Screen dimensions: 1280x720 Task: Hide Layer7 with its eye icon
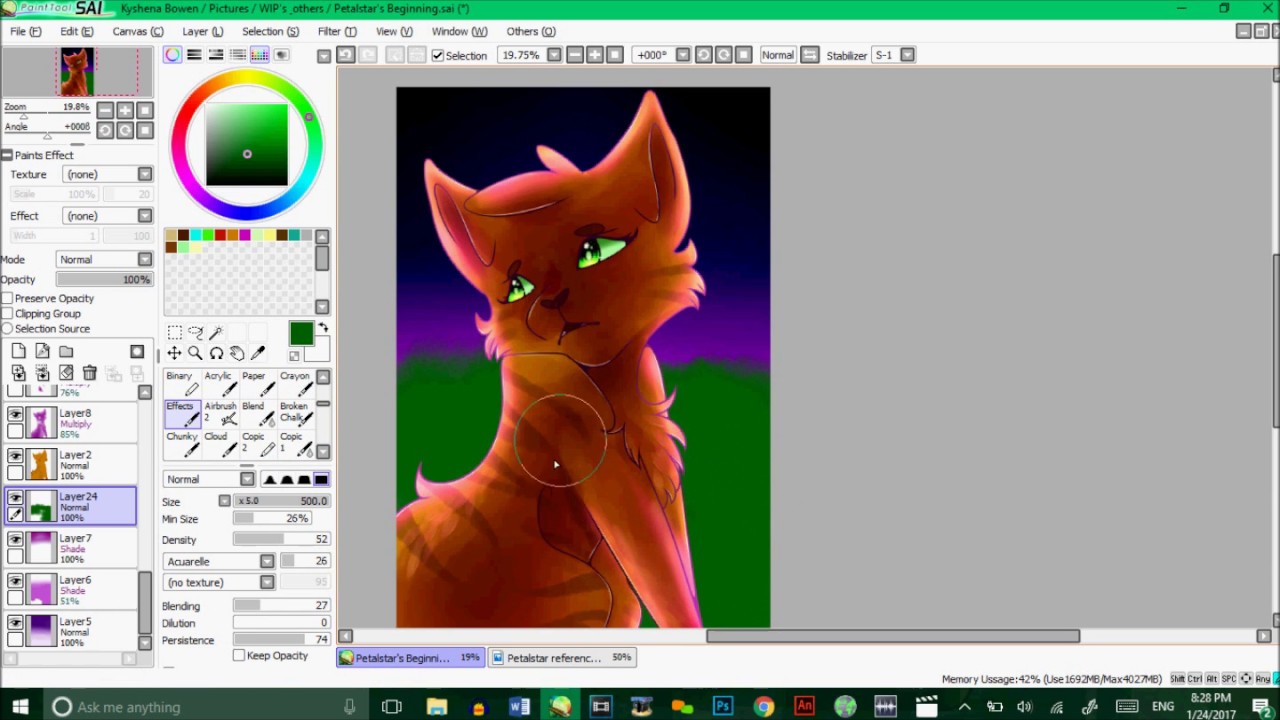coord(15,540)
